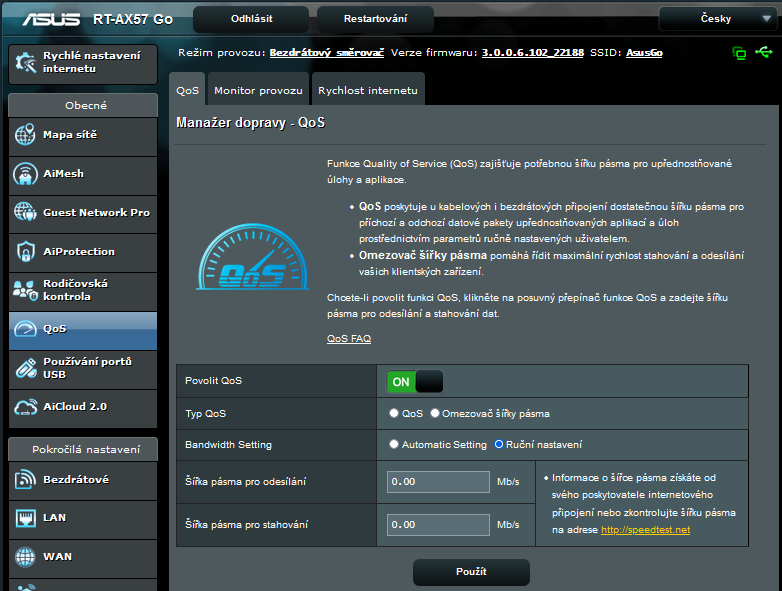Screen dimensions: 782x591
Task: Click the USB status icon in header
Action: [x=765, y=52]
